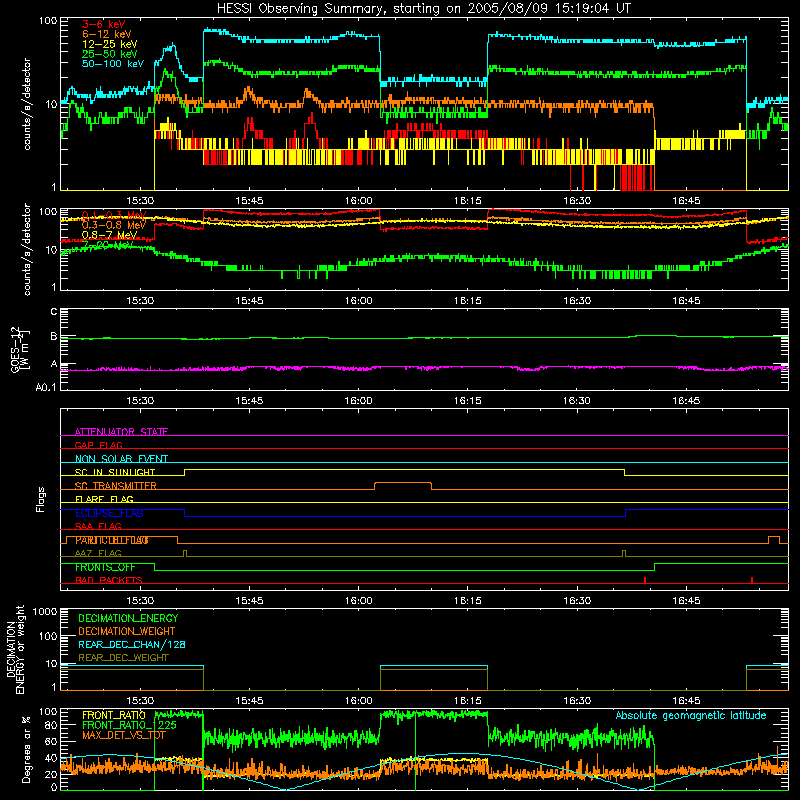This screenshot has width=800, height=800.
Task: Click the cyan 50-100 keV peak near 15:34
Action: click(172, 47)
